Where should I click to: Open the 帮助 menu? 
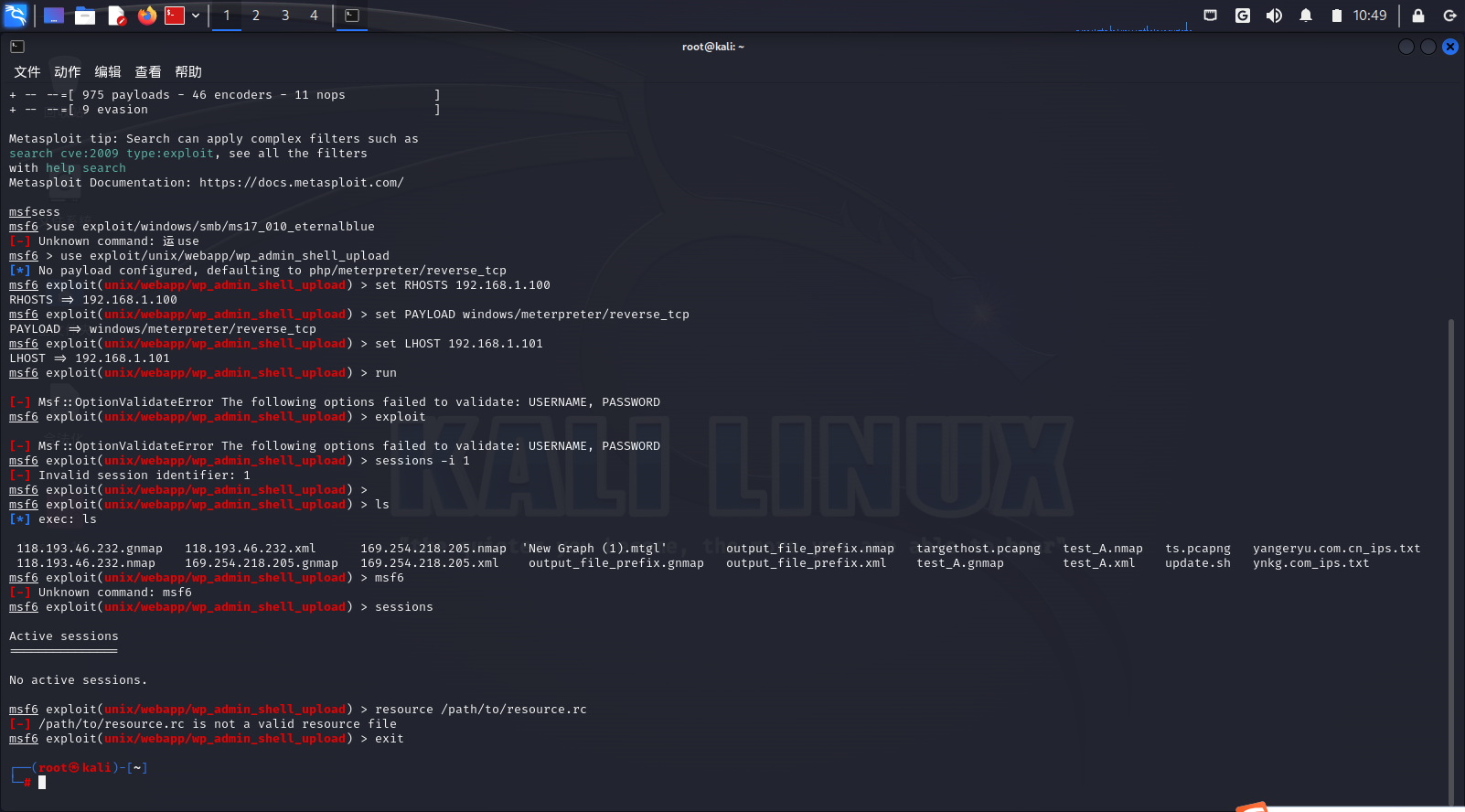pos(188,72)
